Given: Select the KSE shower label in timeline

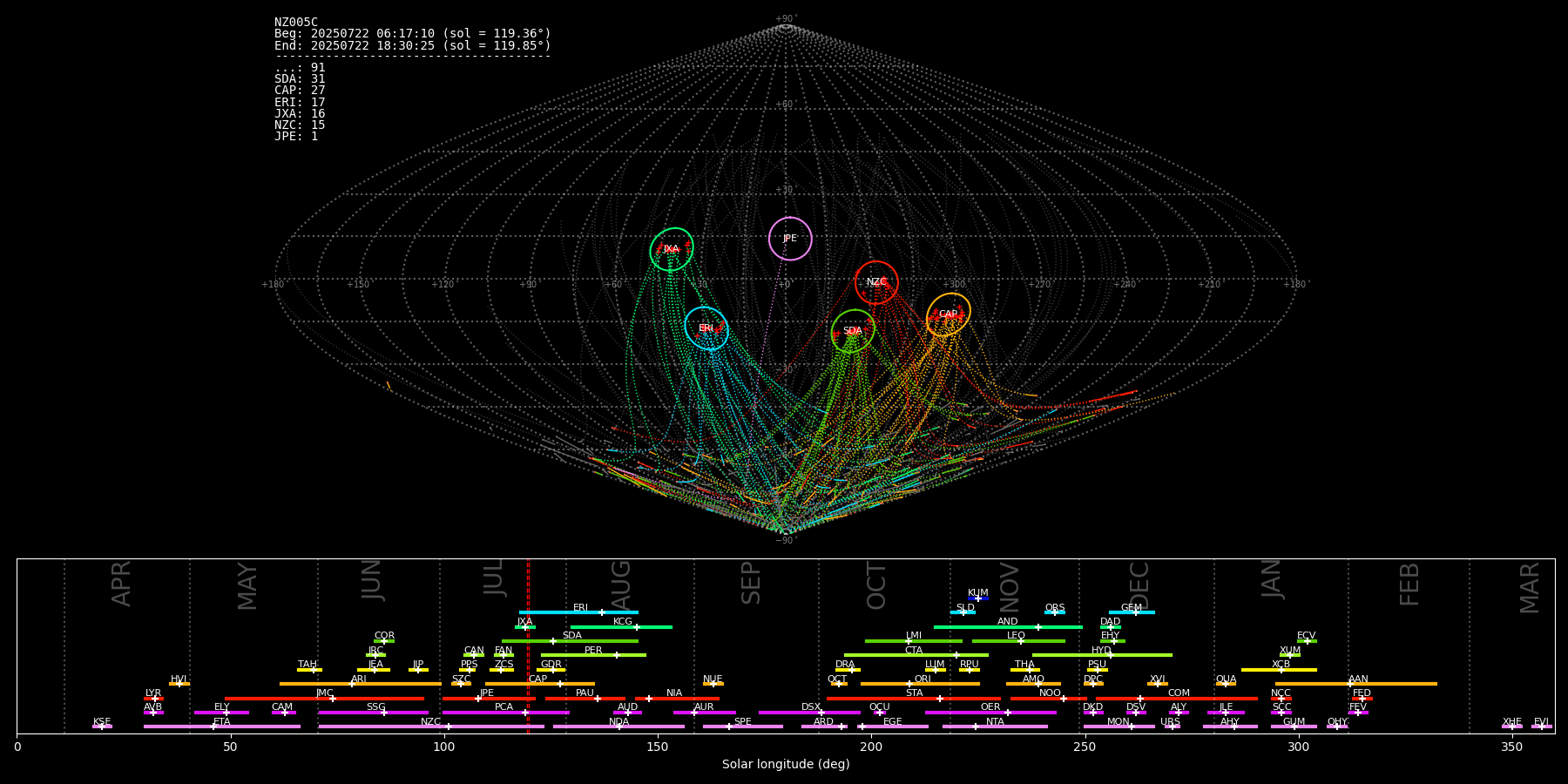Looking at the screenshot, I should 102,721.
